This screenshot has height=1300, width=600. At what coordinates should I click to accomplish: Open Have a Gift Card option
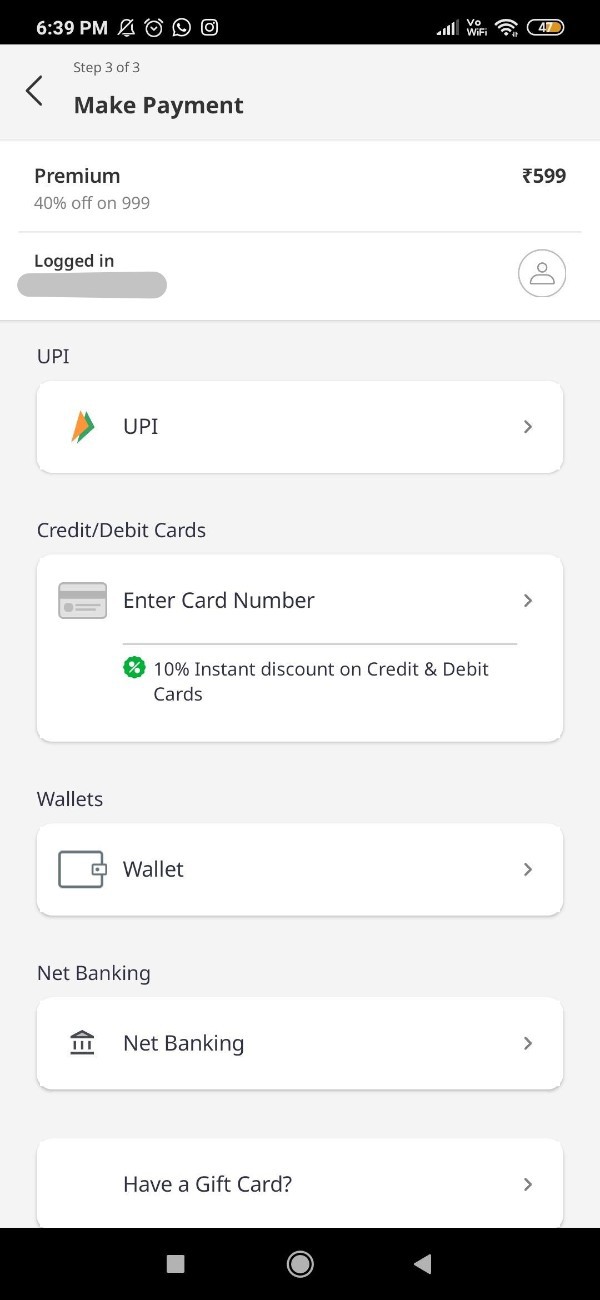click(x=300, y=1184)
